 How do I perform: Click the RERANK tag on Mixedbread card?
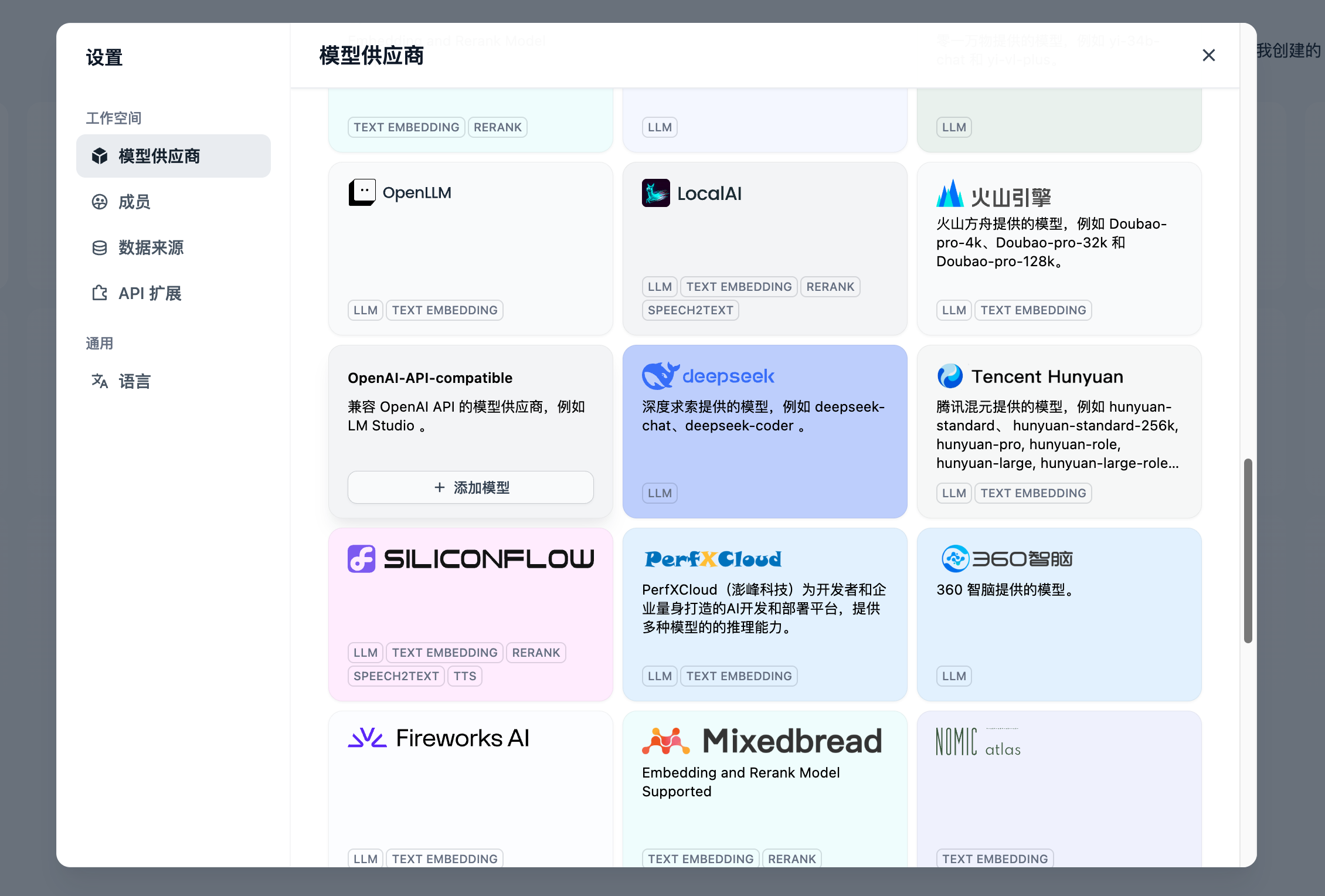coord(791,858)
